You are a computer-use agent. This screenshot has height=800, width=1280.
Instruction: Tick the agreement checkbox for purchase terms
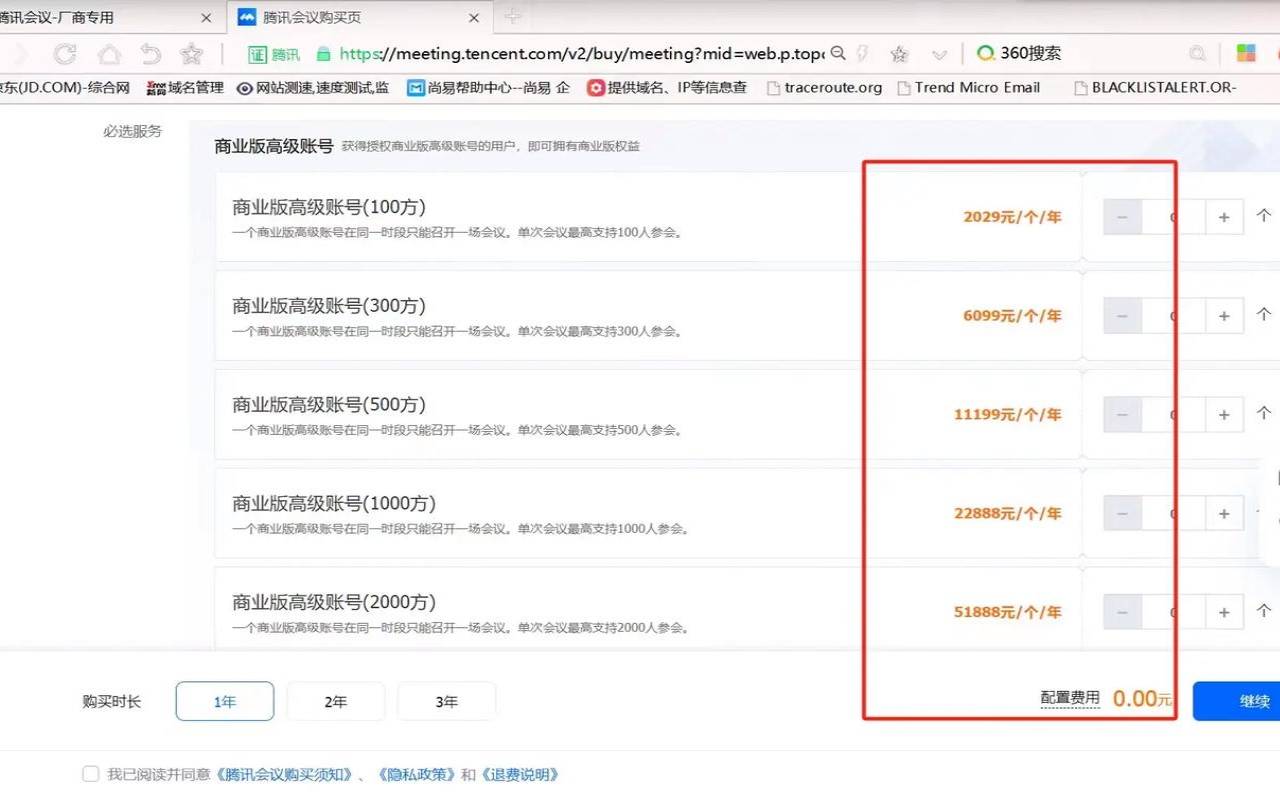pyautogui.click(x=90, y=774)
